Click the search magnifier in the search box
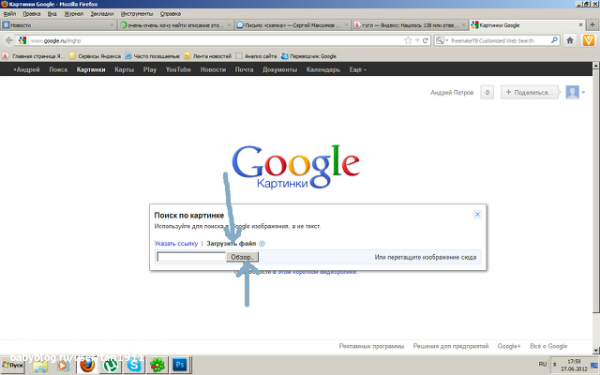This screenshot has width=600, height=375. tap(554, 40)
